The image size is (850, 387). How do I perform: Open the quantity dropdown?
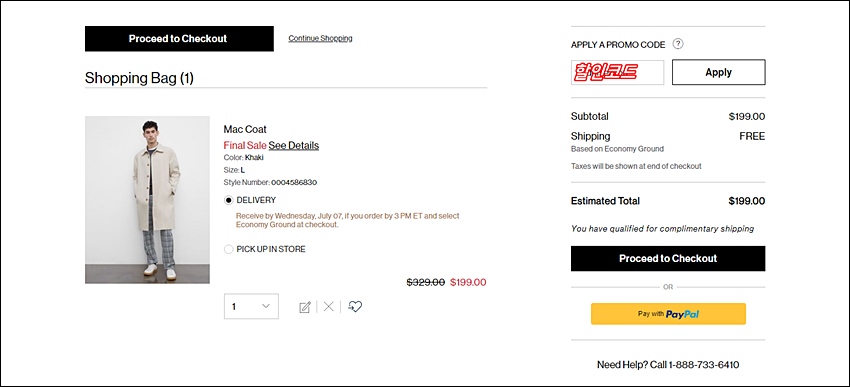tap(251, 306)
